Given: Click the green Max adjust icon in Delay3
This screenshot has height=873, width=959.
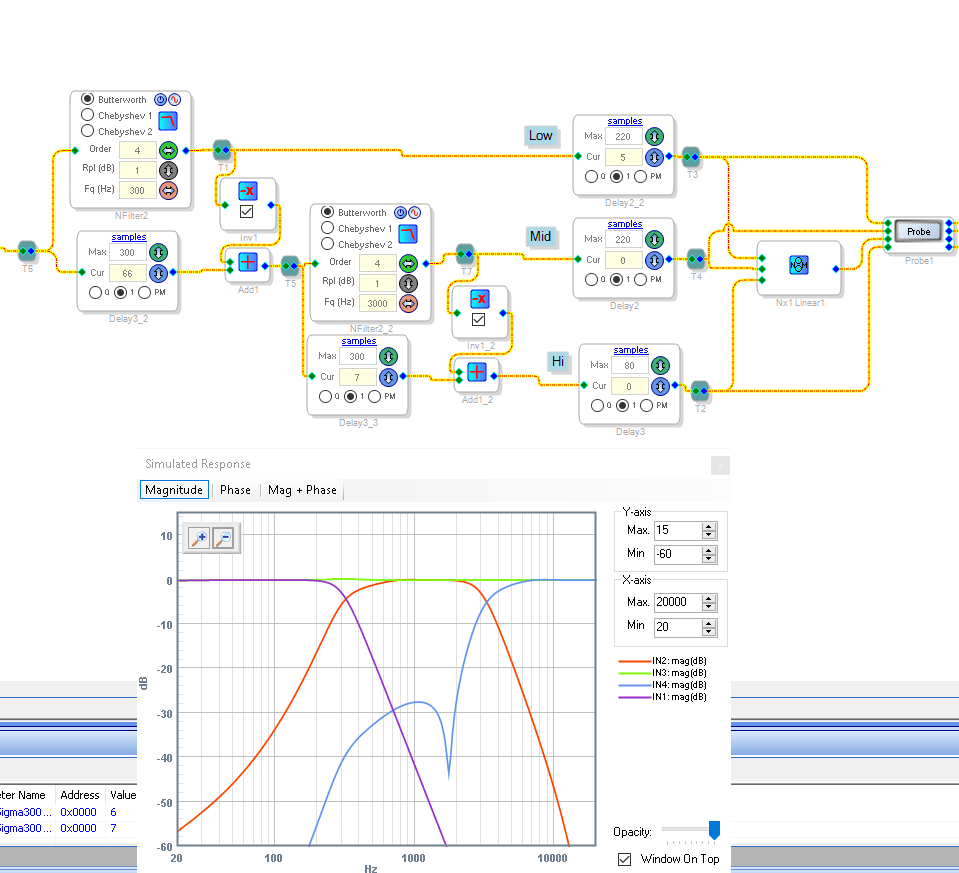Looking at the screenshot, I should point(660,365).
